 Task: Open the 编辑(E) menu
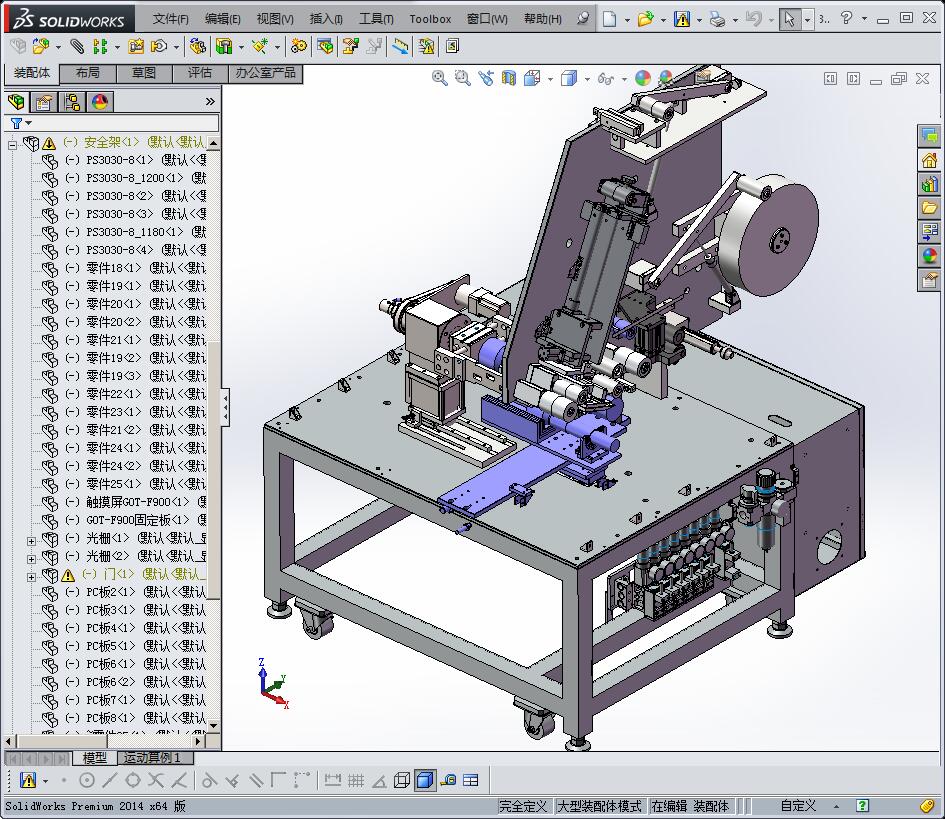pos(222,19)
